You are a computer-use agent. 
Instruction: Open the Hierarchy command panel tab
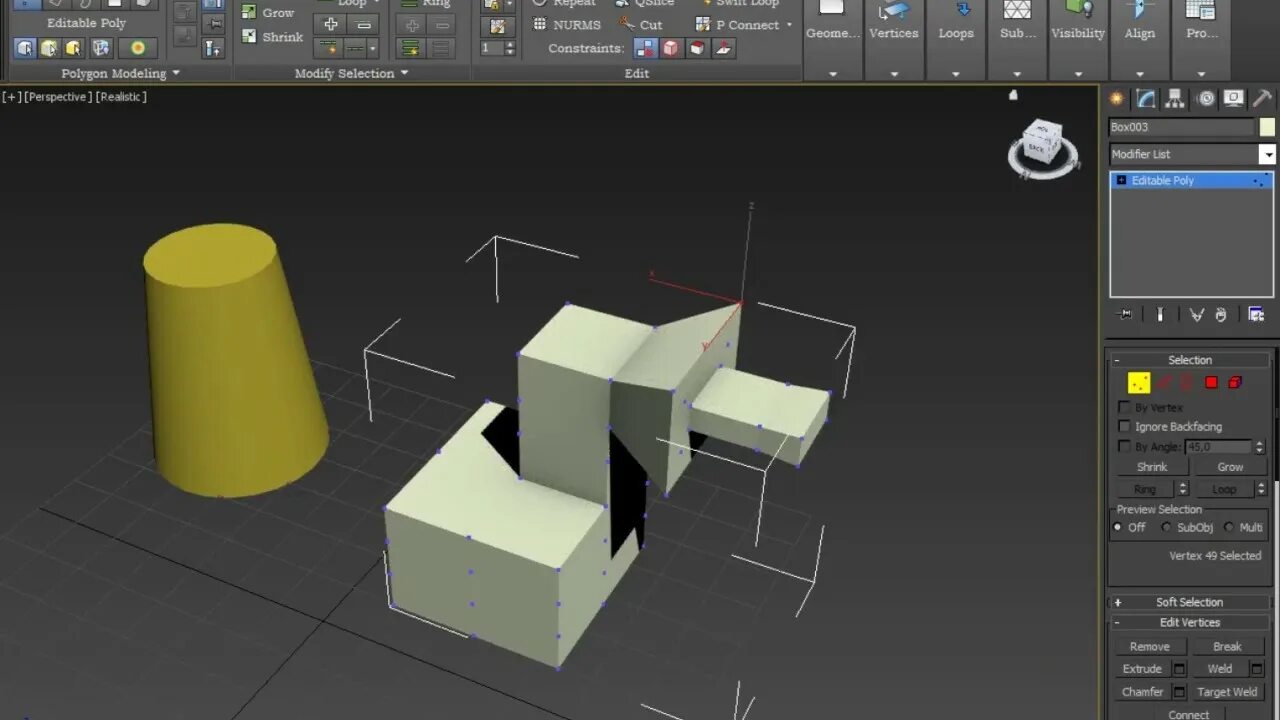point(1175,98)
